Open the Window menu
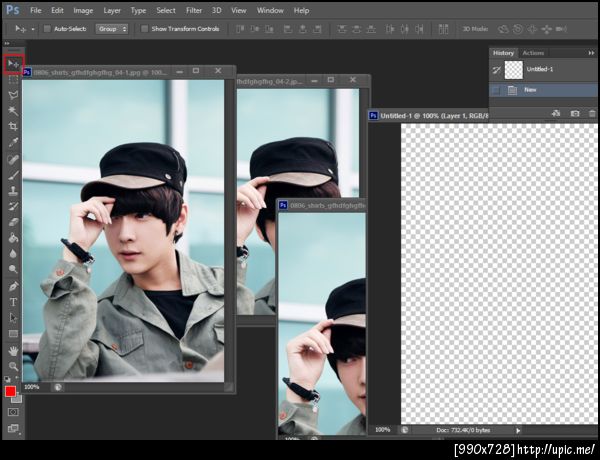This screenshot has width=600, height=460. [270, 10]
